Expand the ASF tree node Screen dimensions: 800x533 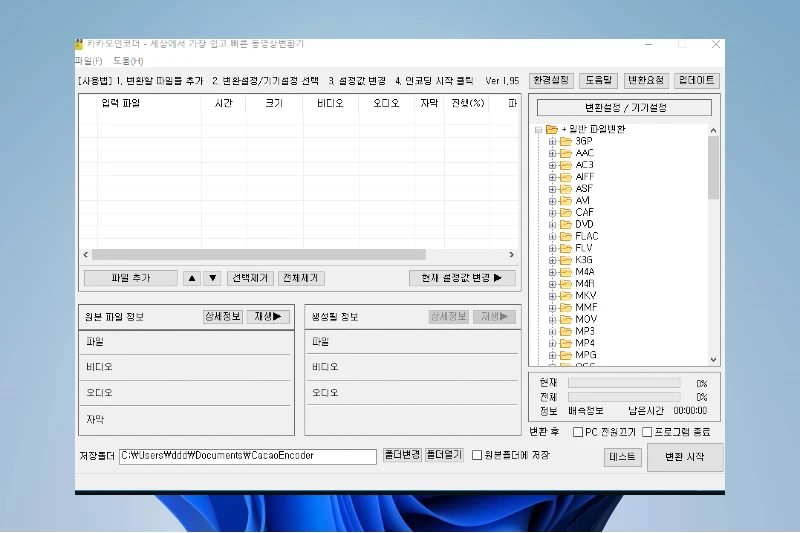[x=552, y=189]
